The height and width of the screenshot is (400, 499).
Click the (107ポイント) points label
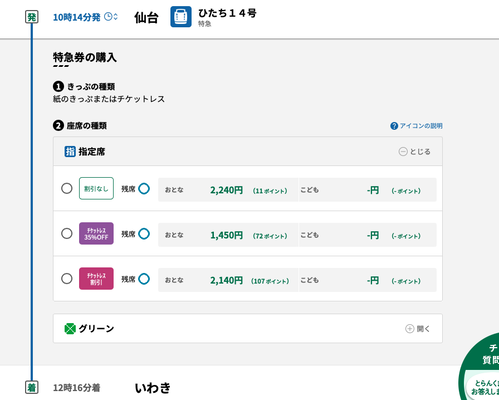tap(270, 281)
